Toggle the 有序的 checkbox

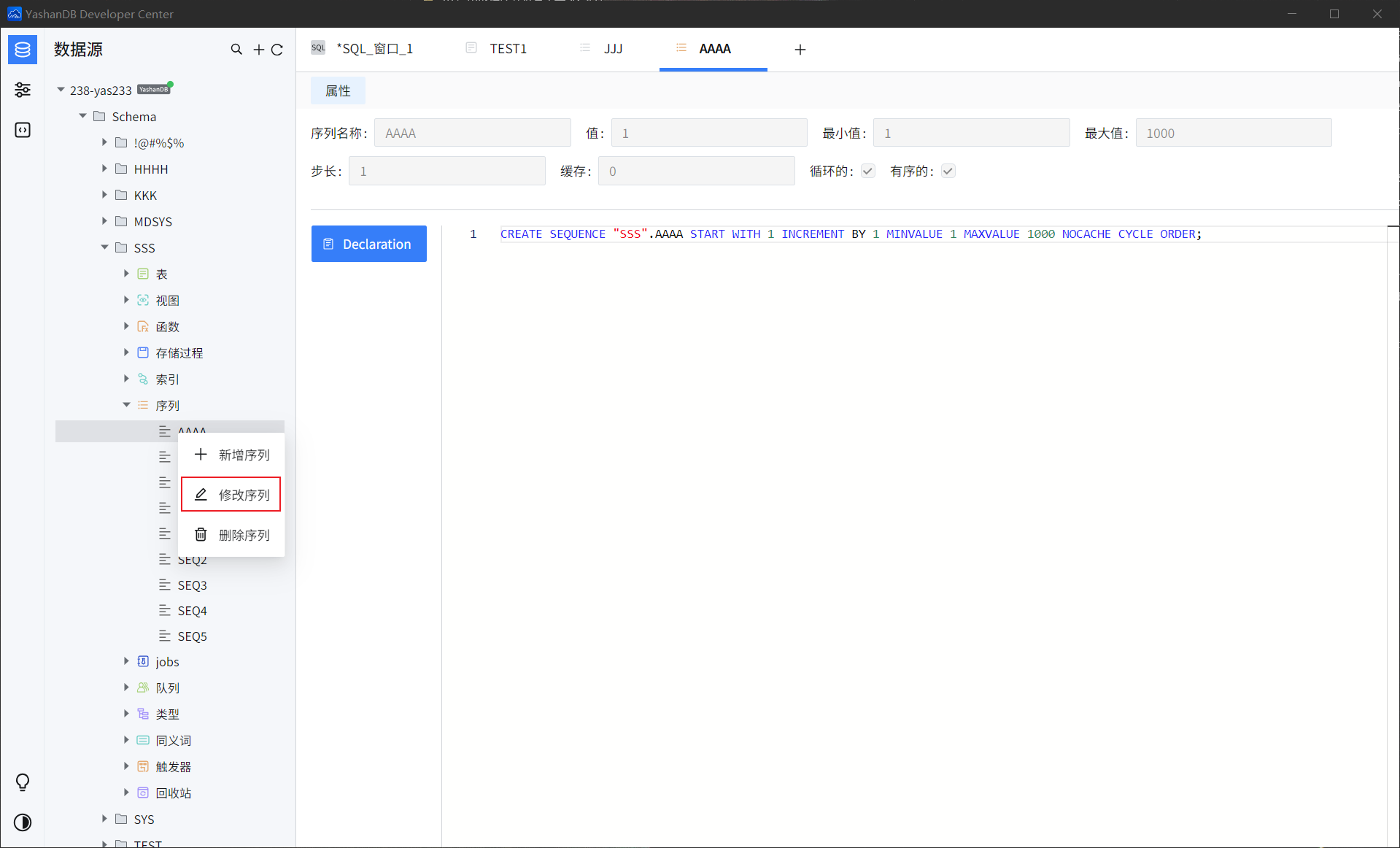[x=948, y=171]
